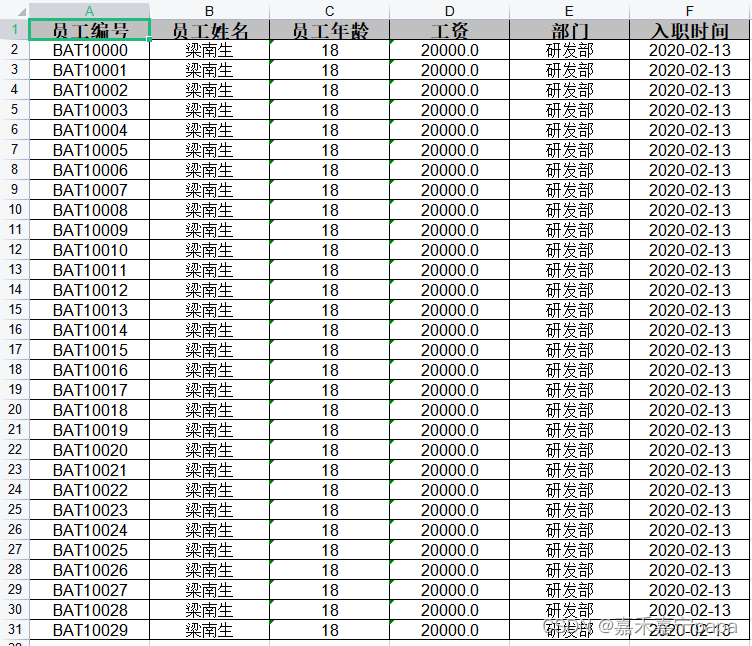Click cell BAT10010
Screen dimensions: 752x646
click(x=90, y=250)
